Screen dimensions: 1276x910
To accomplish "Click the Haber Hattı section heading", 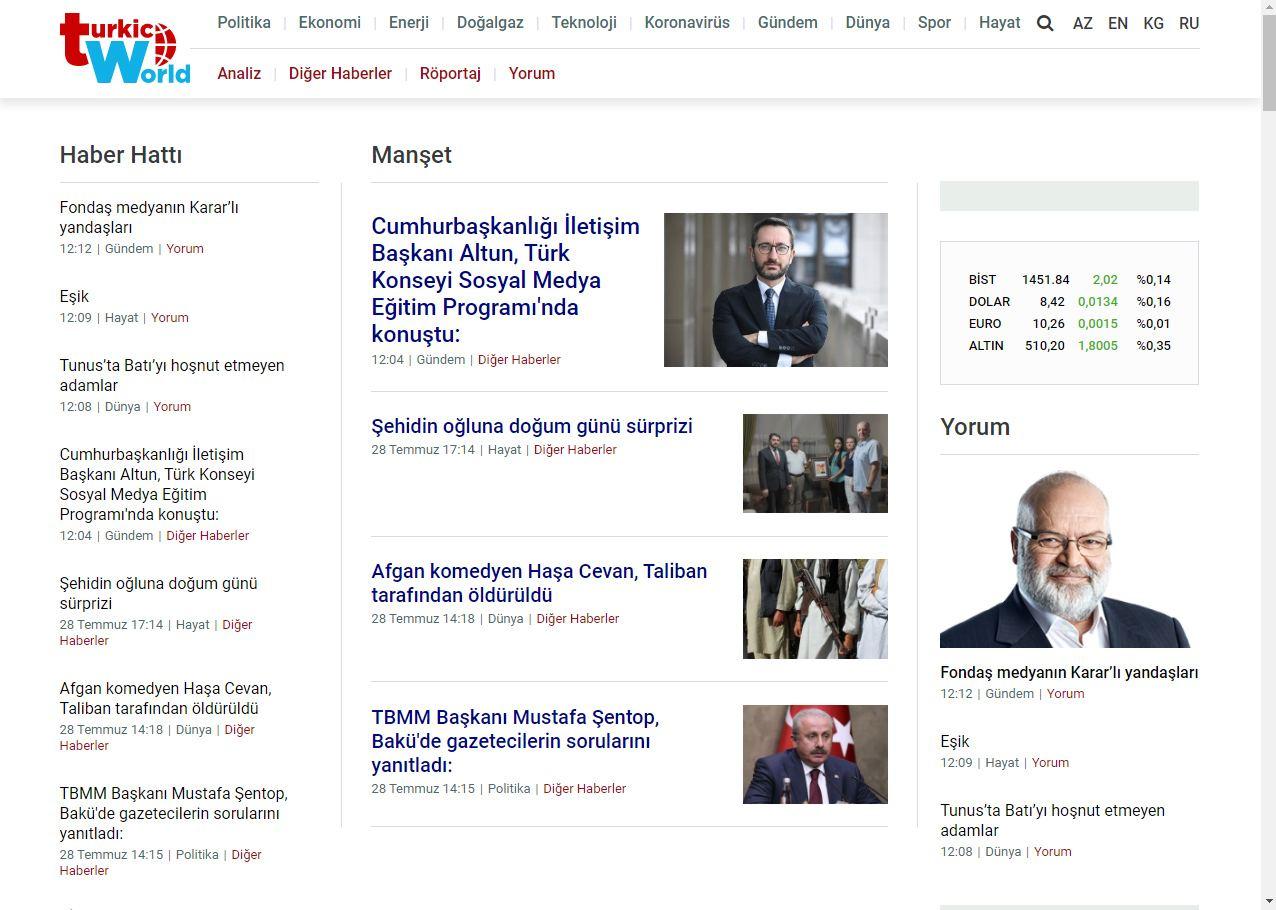I will click(121, 155).
